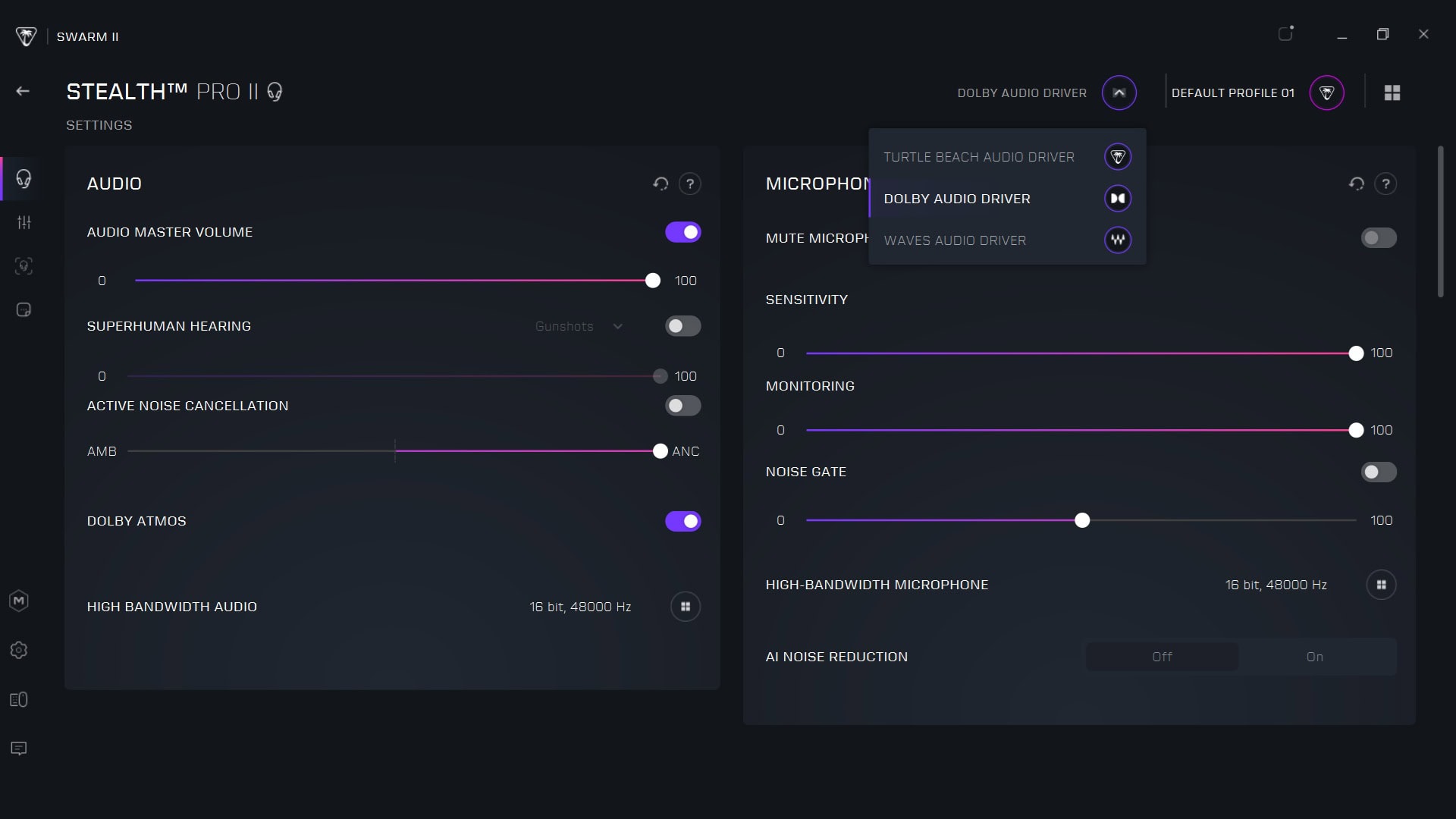Image resolution: width=1456 pixels, height=819 pixels.
Task: Click the AI Noise Reduction label
Action: 836,657
